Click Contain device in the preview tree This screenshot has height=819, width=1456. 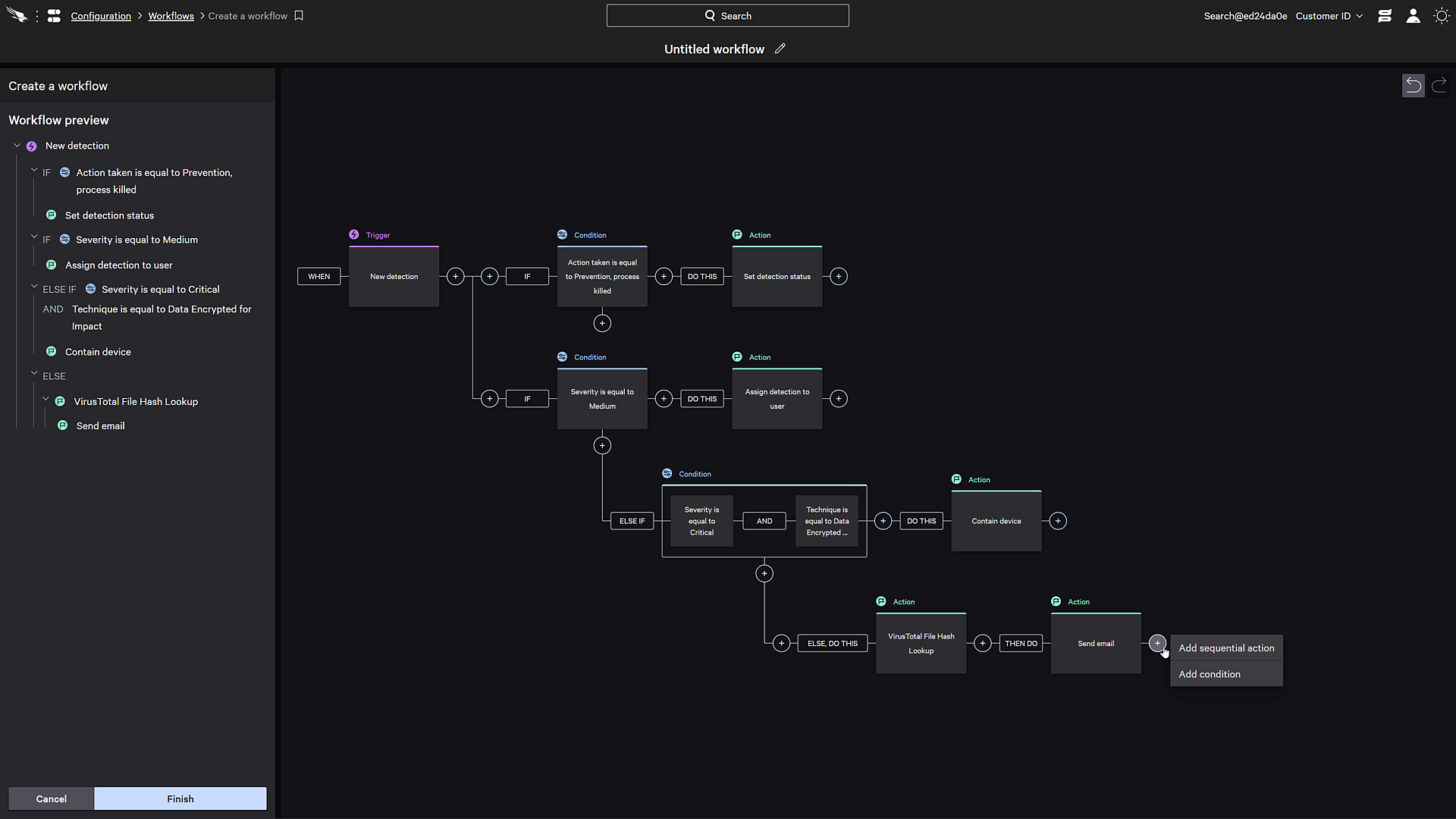tap(98, 352)
